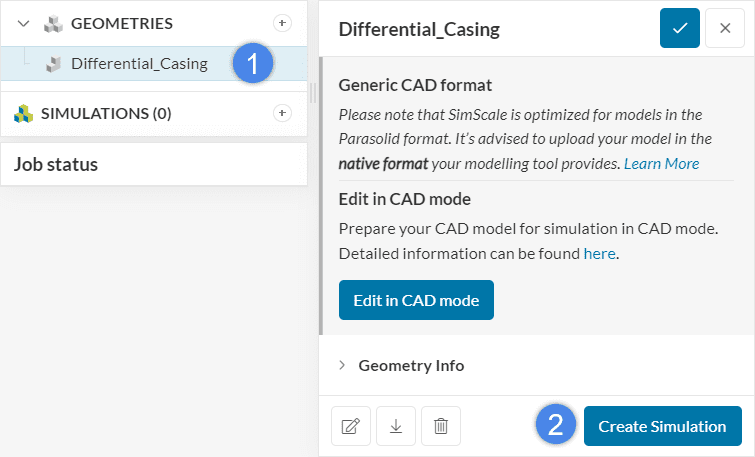Click the vertical panel resize handle
The height and width of the screenshot is (457, 755).
(312, 92)
